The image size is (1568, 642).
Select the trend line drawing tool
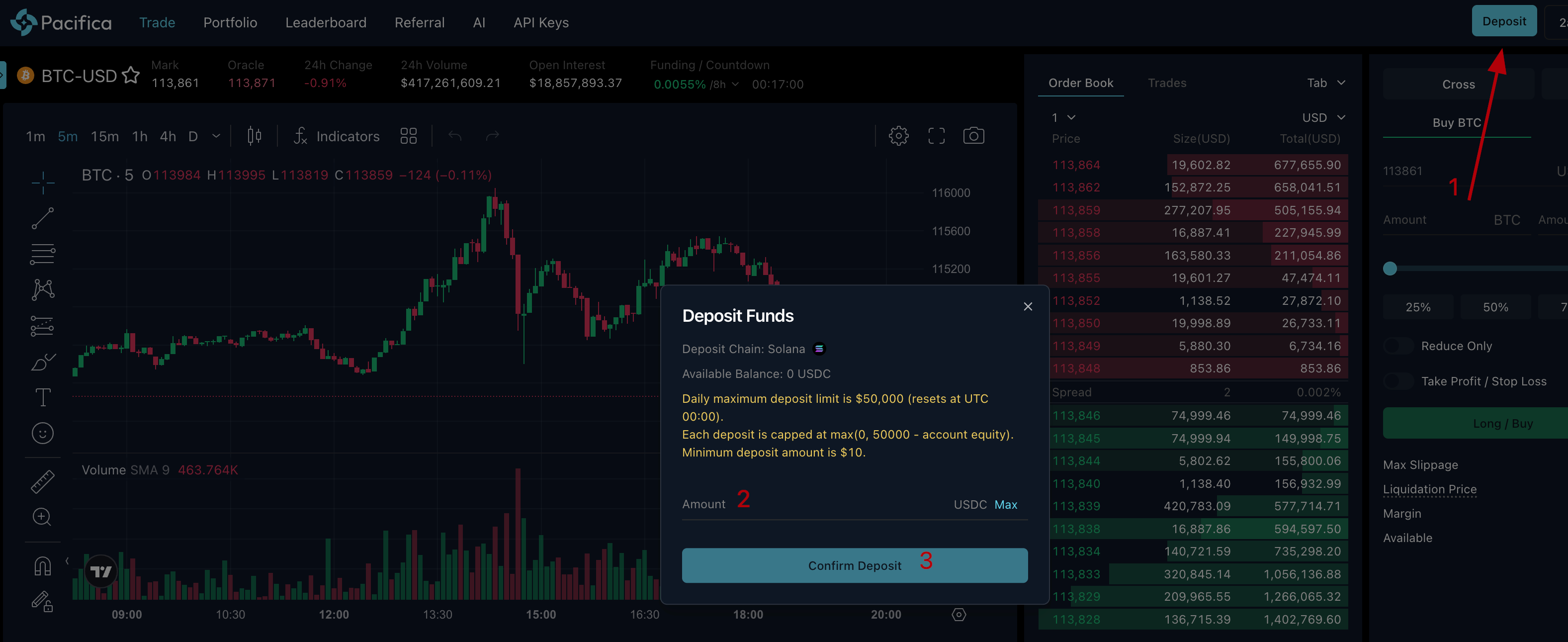43,218
